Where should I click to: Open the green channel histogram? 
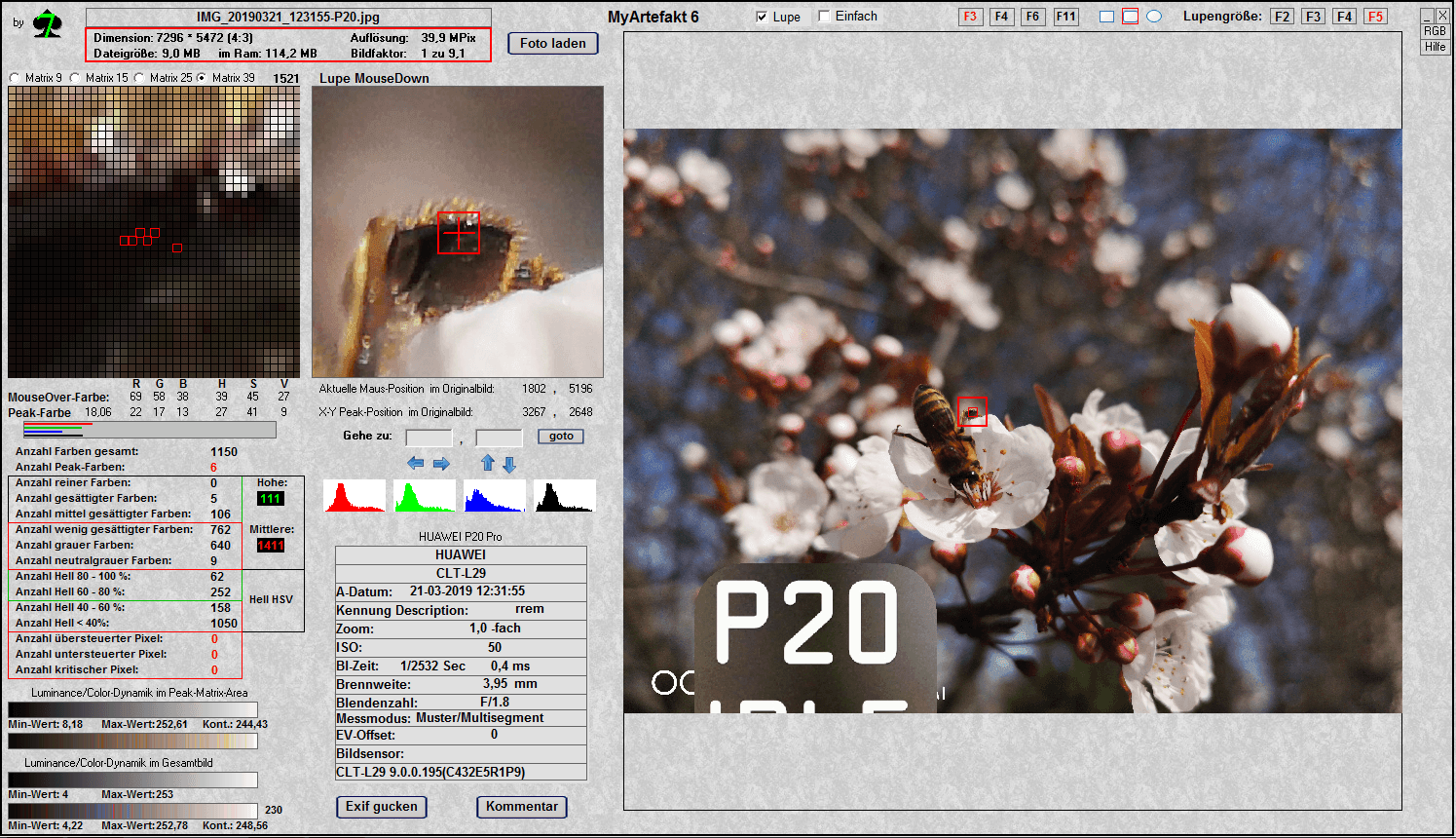click(425, 496)
